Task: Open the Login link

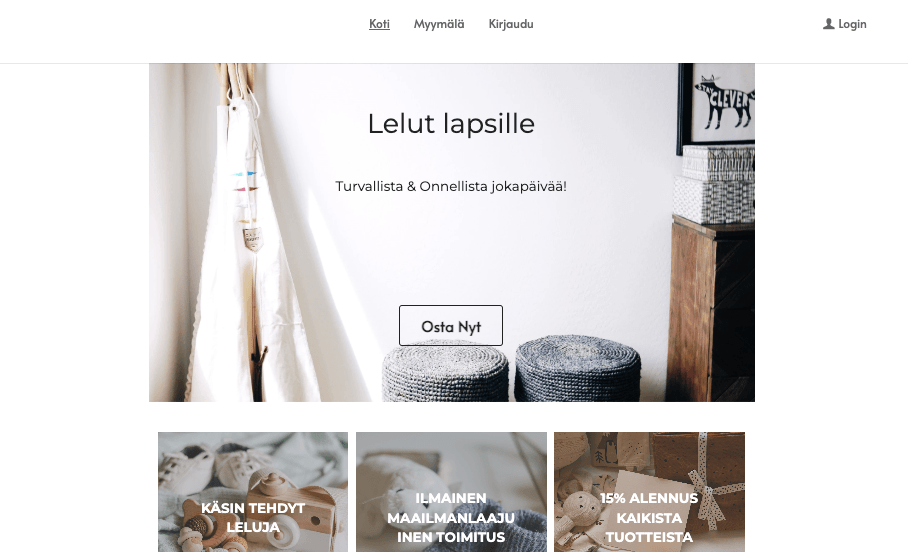Action: (x=852, y=24)
